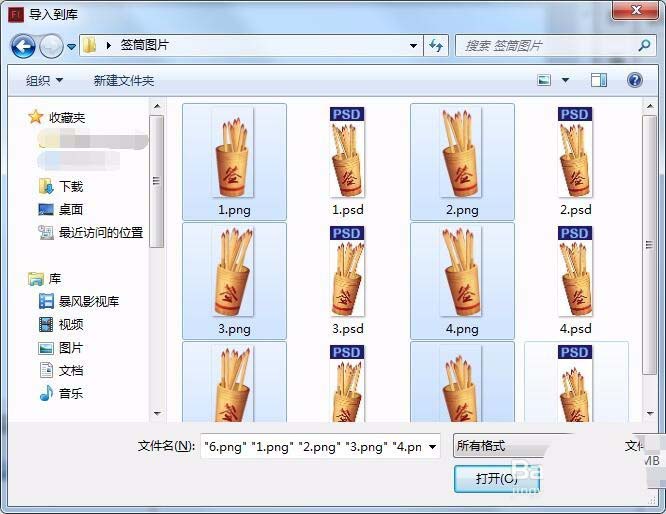Toggle the preview pane icon
Screen dimensions: 666x514
click(x=599, y=80)
